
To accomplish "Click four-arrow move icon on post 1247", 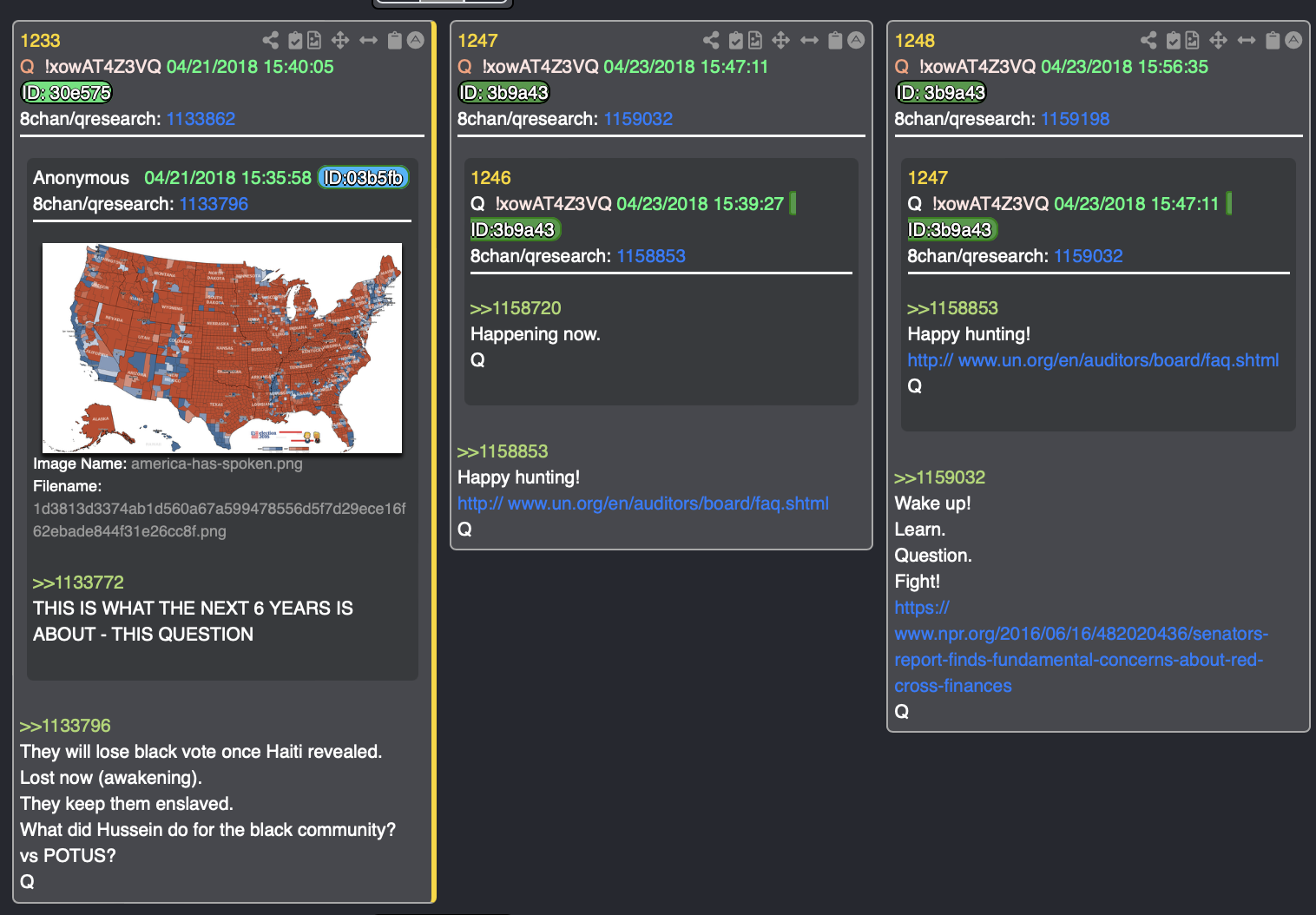I will [780, 40].
